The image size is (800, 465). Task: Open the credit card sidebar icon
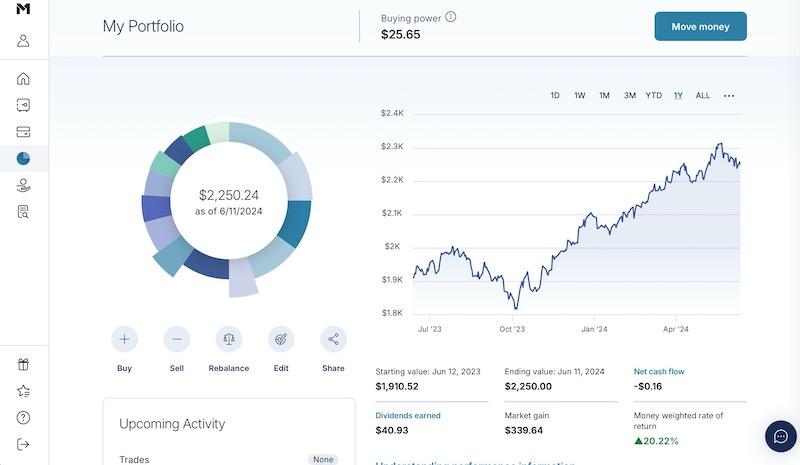pos(24,132)
